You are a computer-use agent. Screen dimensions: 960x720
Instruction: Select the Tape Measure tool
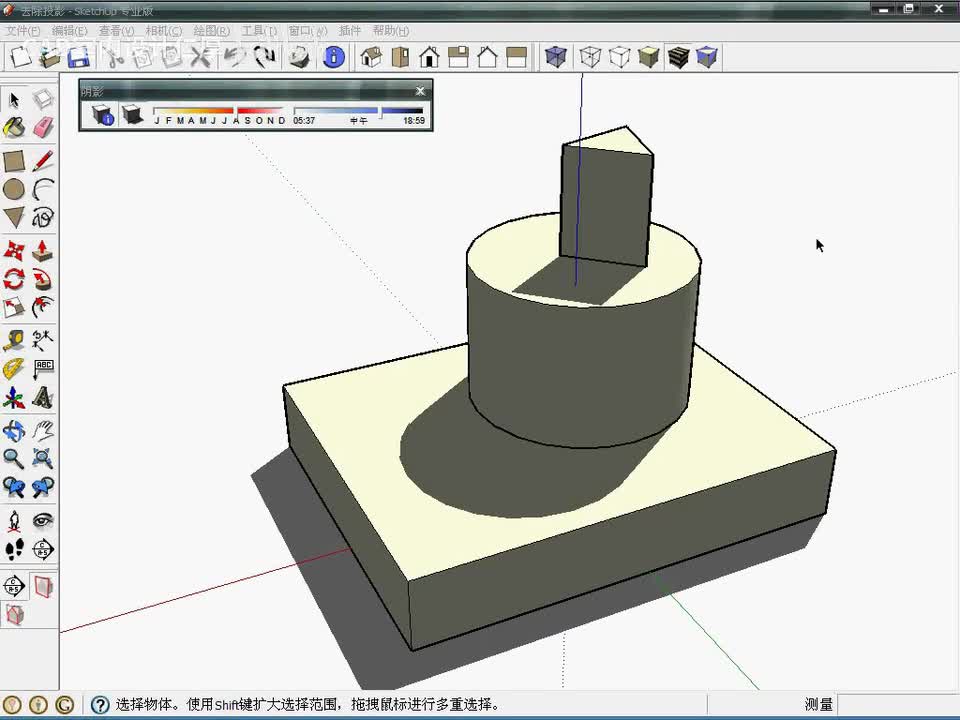(x=14, y=341)
